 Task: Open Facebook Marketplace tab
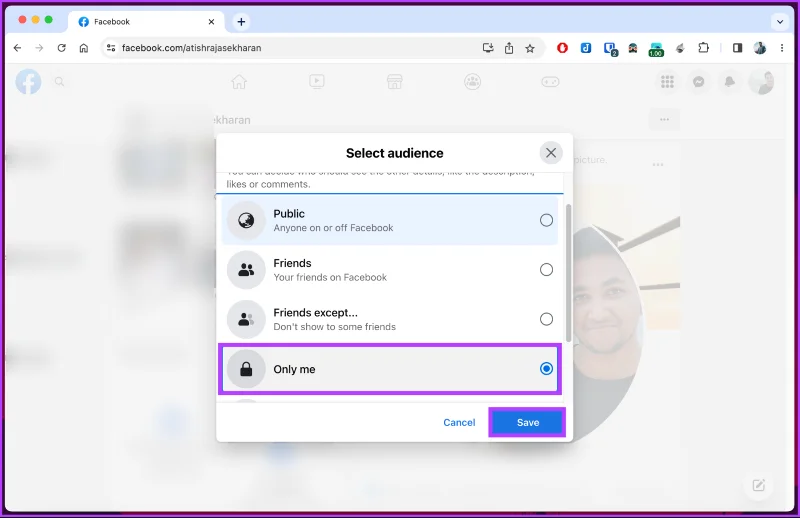(x=394, y=82)
